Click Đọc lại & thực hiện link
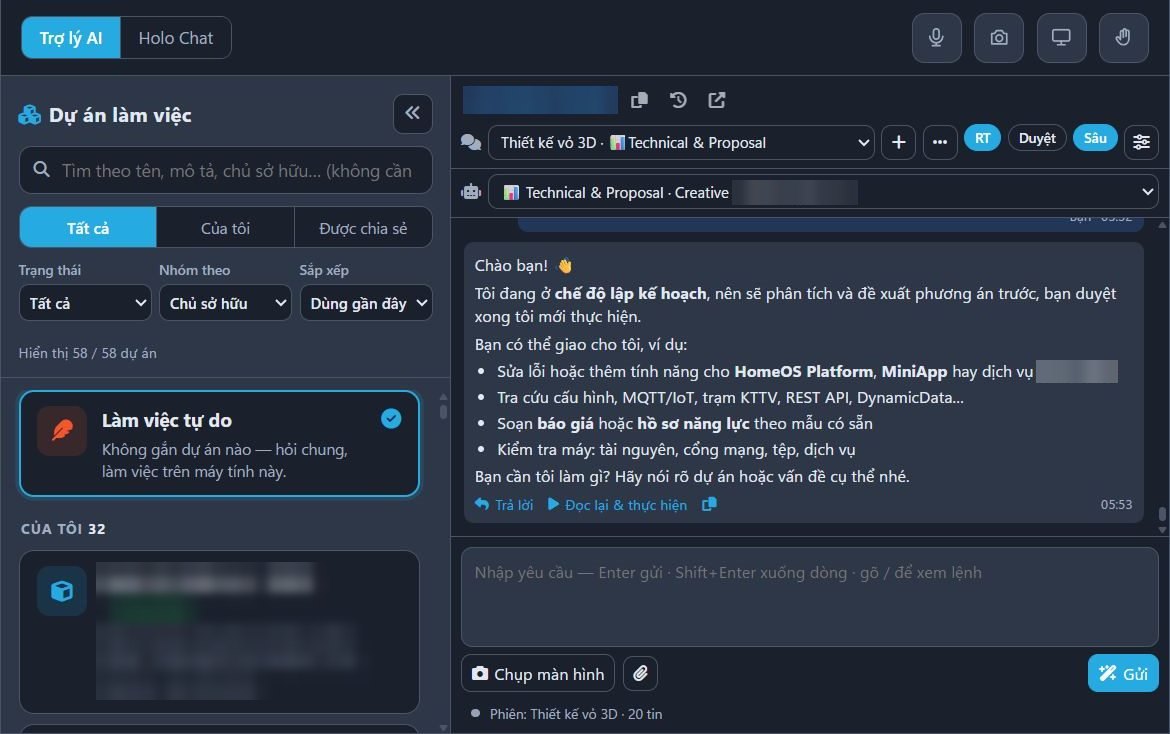This screenshot has height=734, width=1170. [x=617, y=505]
